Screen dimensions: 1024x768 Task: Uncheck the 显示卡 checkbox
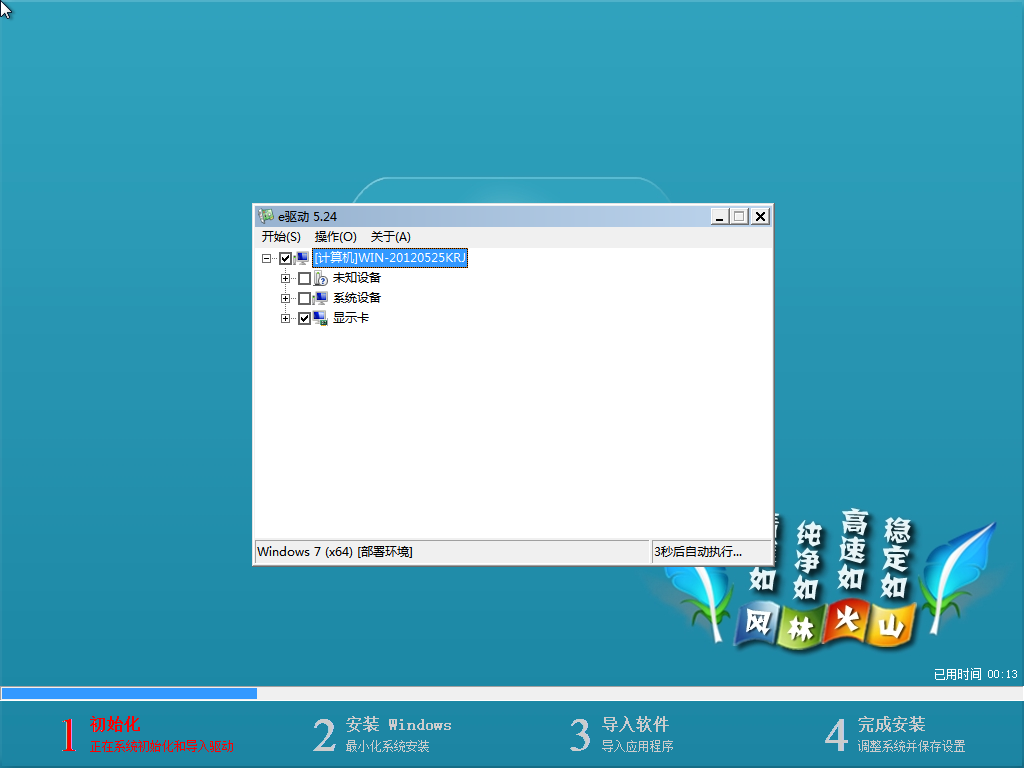[x=304, y=319]
